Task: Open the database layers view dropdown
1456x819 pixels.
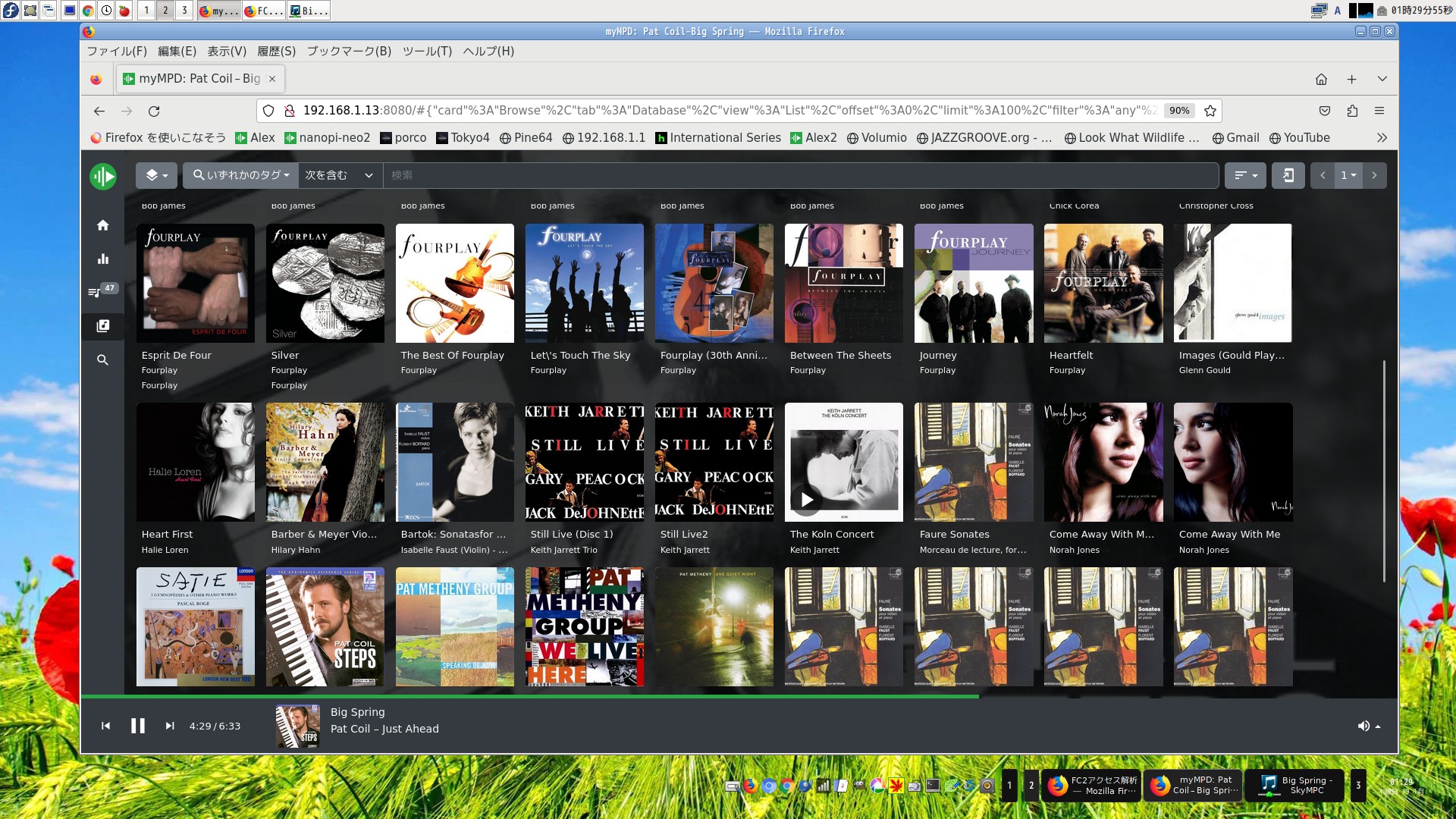Action: click(156, 175)
